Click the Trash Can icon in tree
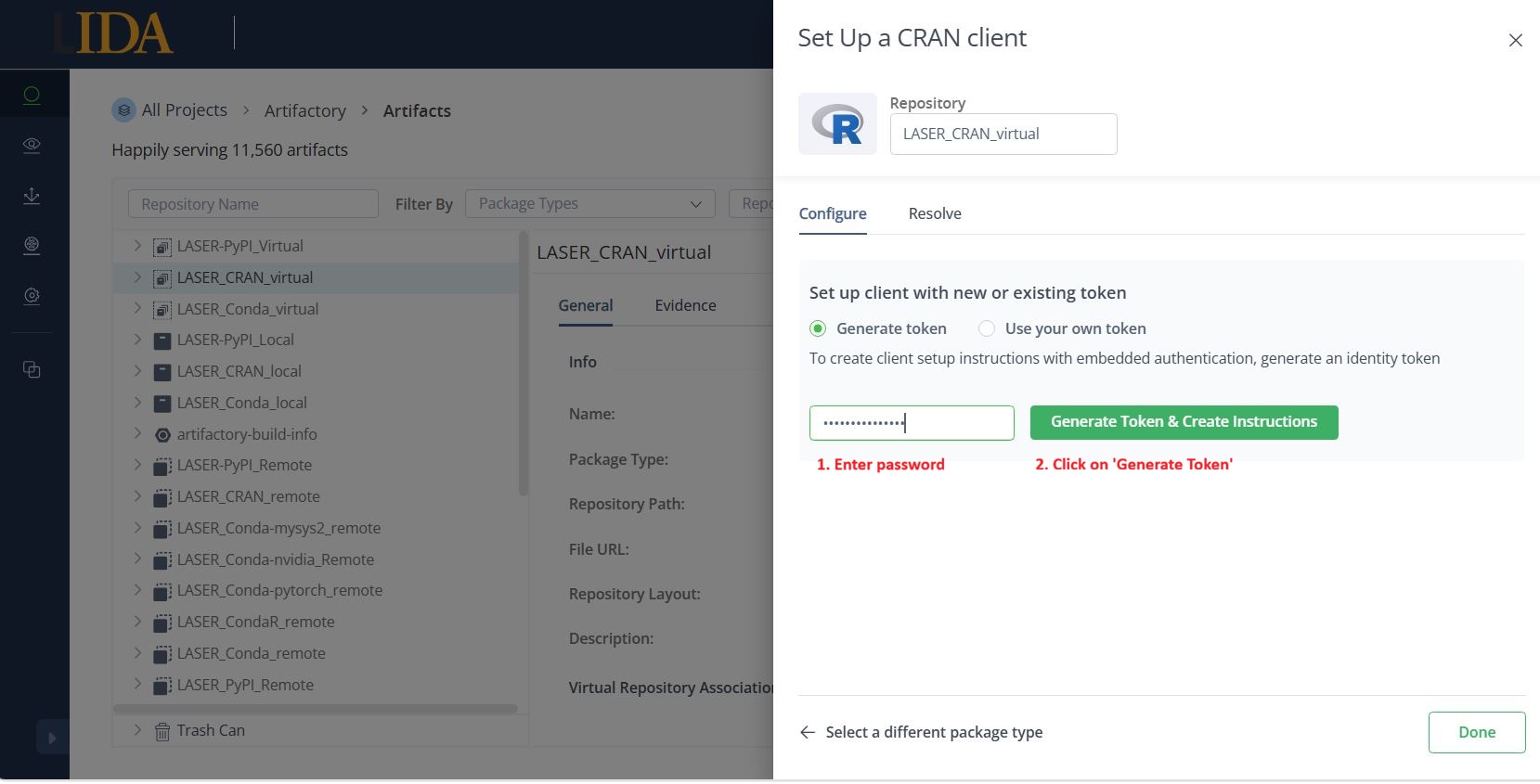 (x=162, y=731)
